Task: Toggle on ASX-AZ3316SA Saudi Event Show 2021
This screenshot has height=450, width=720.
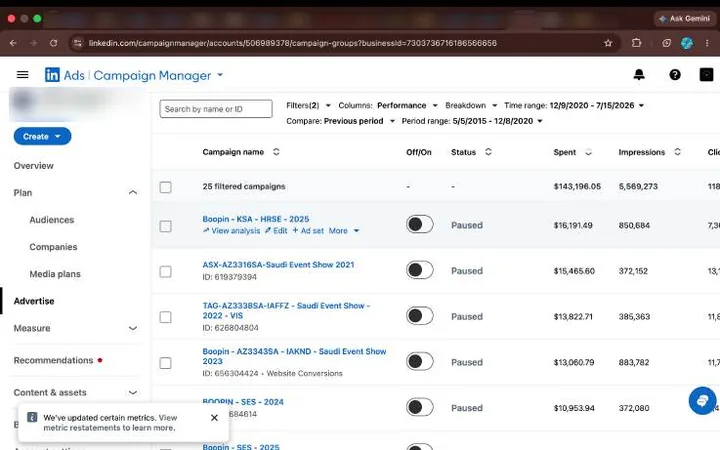Action: click(419, 270)
